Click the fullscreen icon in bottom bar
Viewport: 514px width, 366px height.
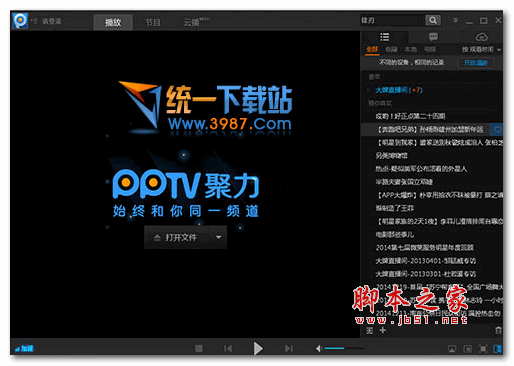483,349
